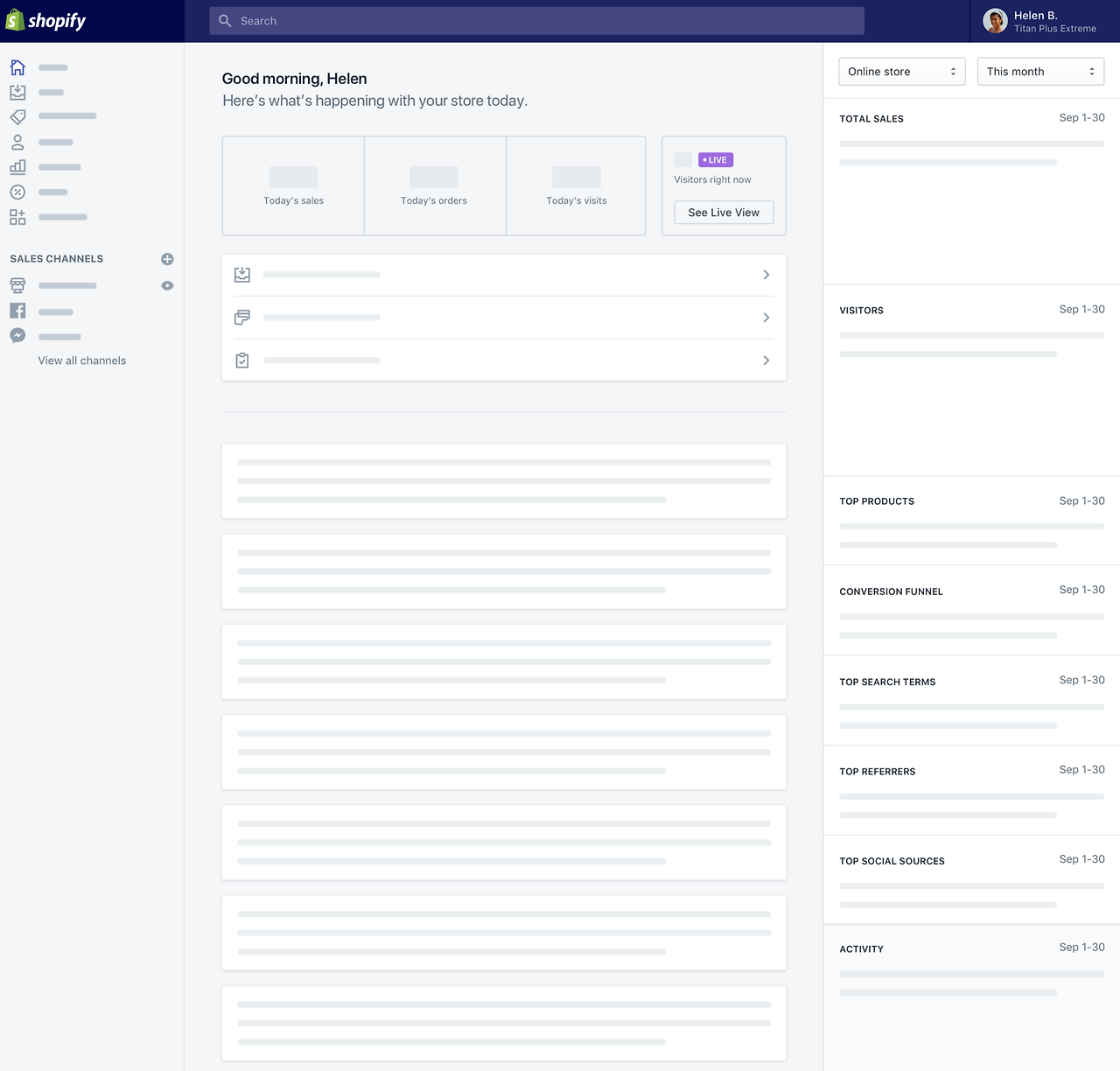
Task: Click the Search input field
Action: coord(536,21)
